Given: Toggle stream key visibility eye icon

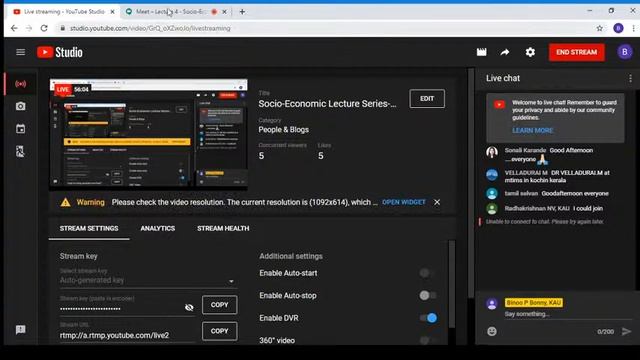Looking at the screenshot, I should click(189, 307).
